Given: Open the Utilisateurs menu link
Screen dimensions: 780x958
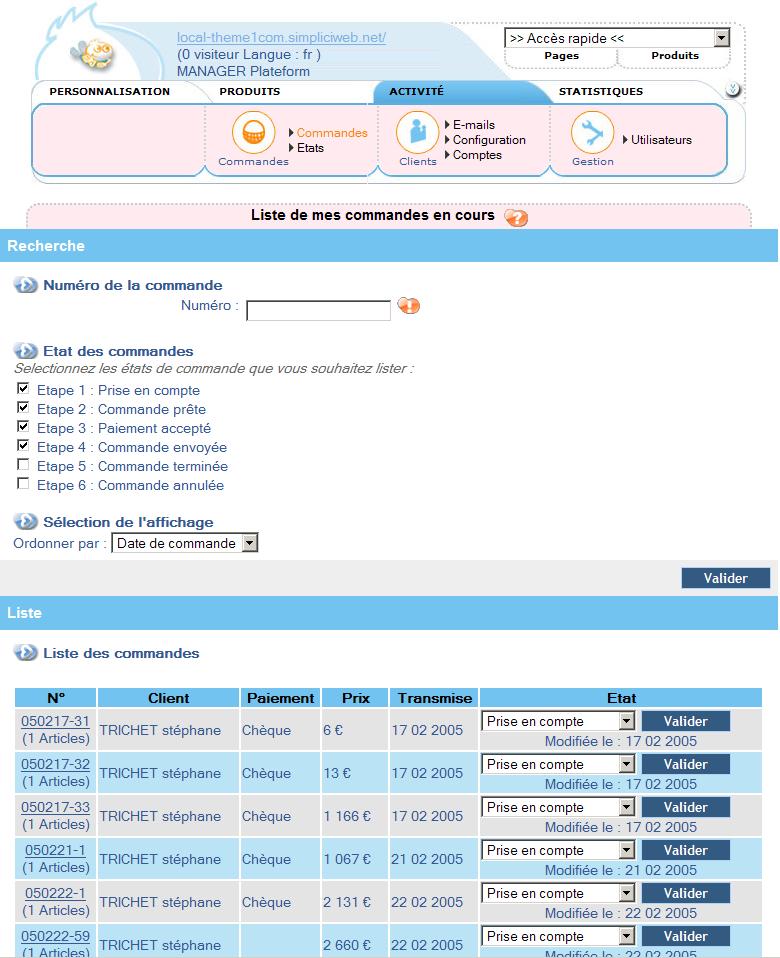Looking at the screenshot, I should 660,140.
